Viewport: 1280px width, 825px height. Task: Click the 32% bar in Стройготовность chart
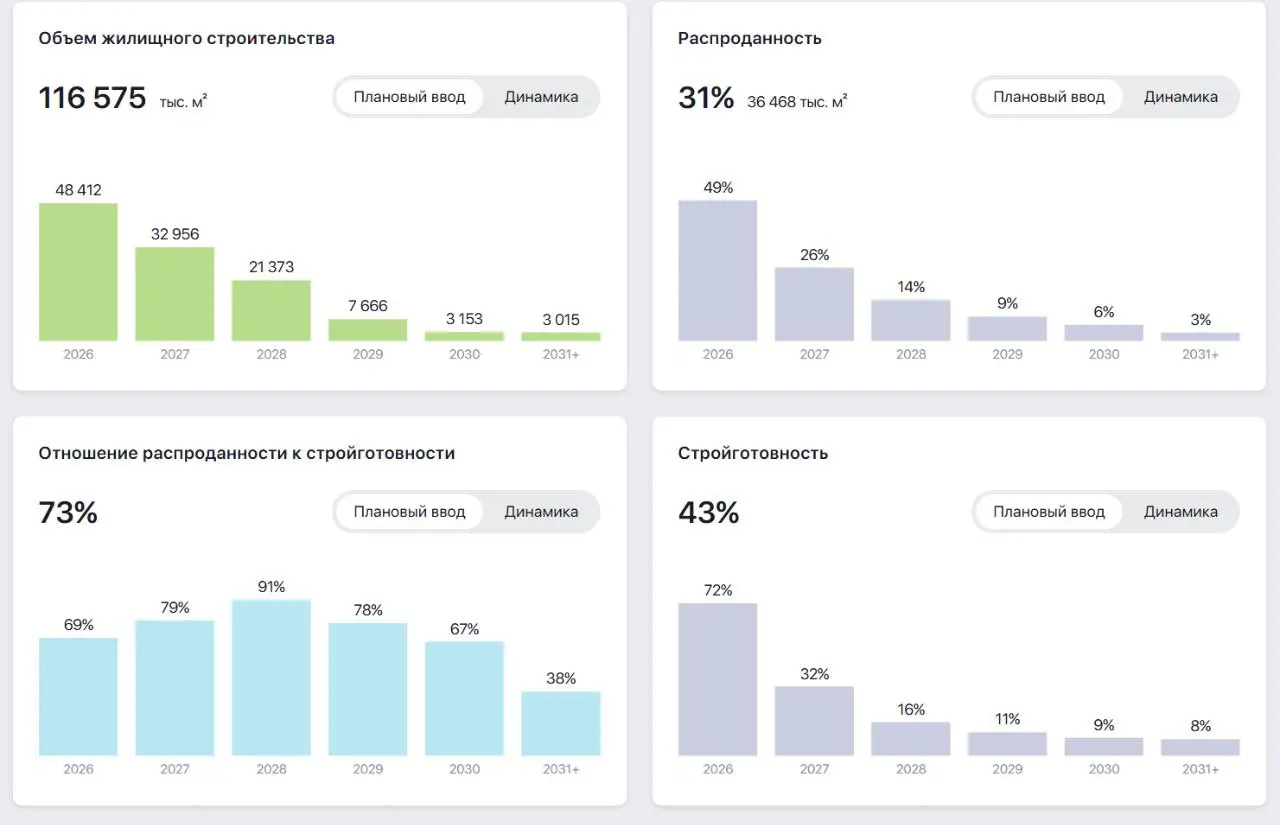click(814, 721)
